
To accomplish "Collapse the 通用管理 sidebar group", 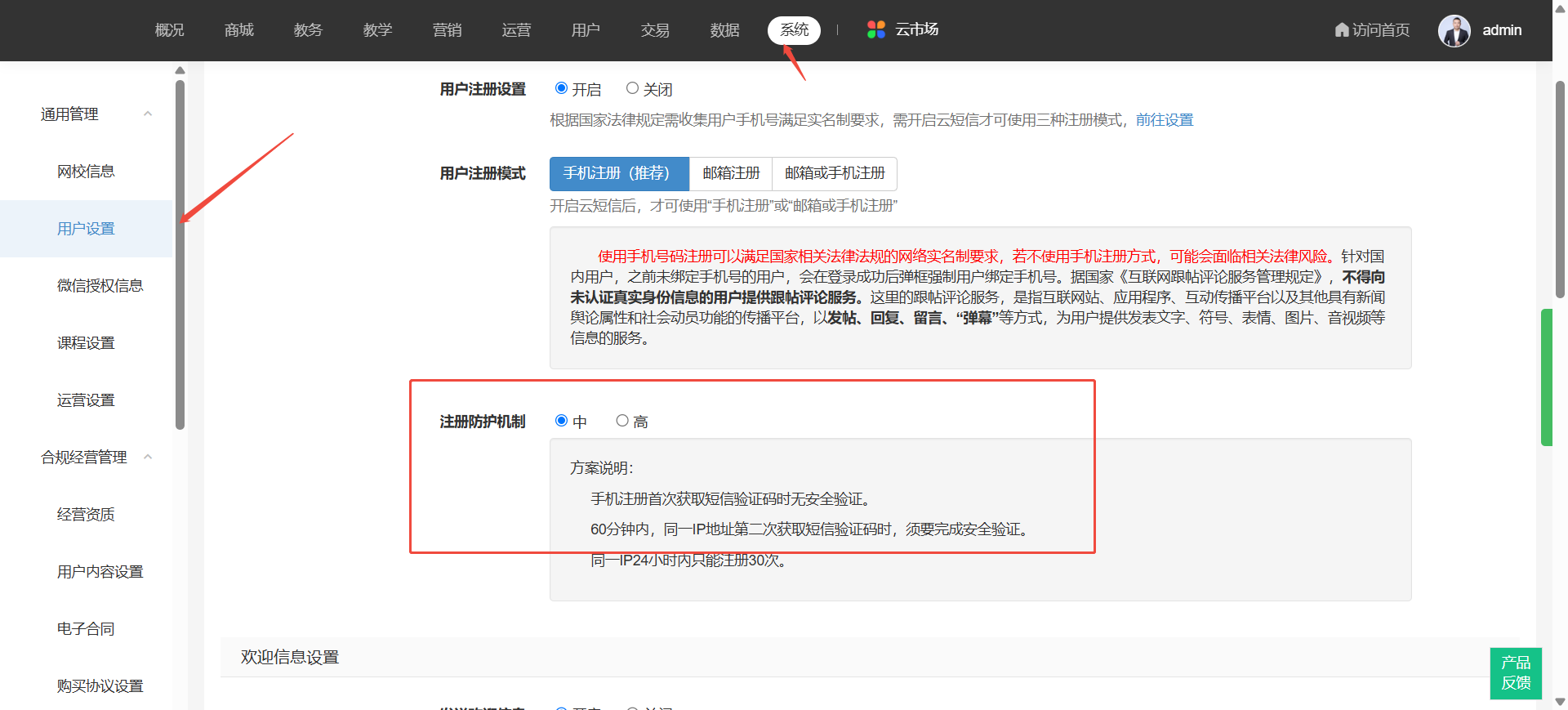I will (148, 114).
